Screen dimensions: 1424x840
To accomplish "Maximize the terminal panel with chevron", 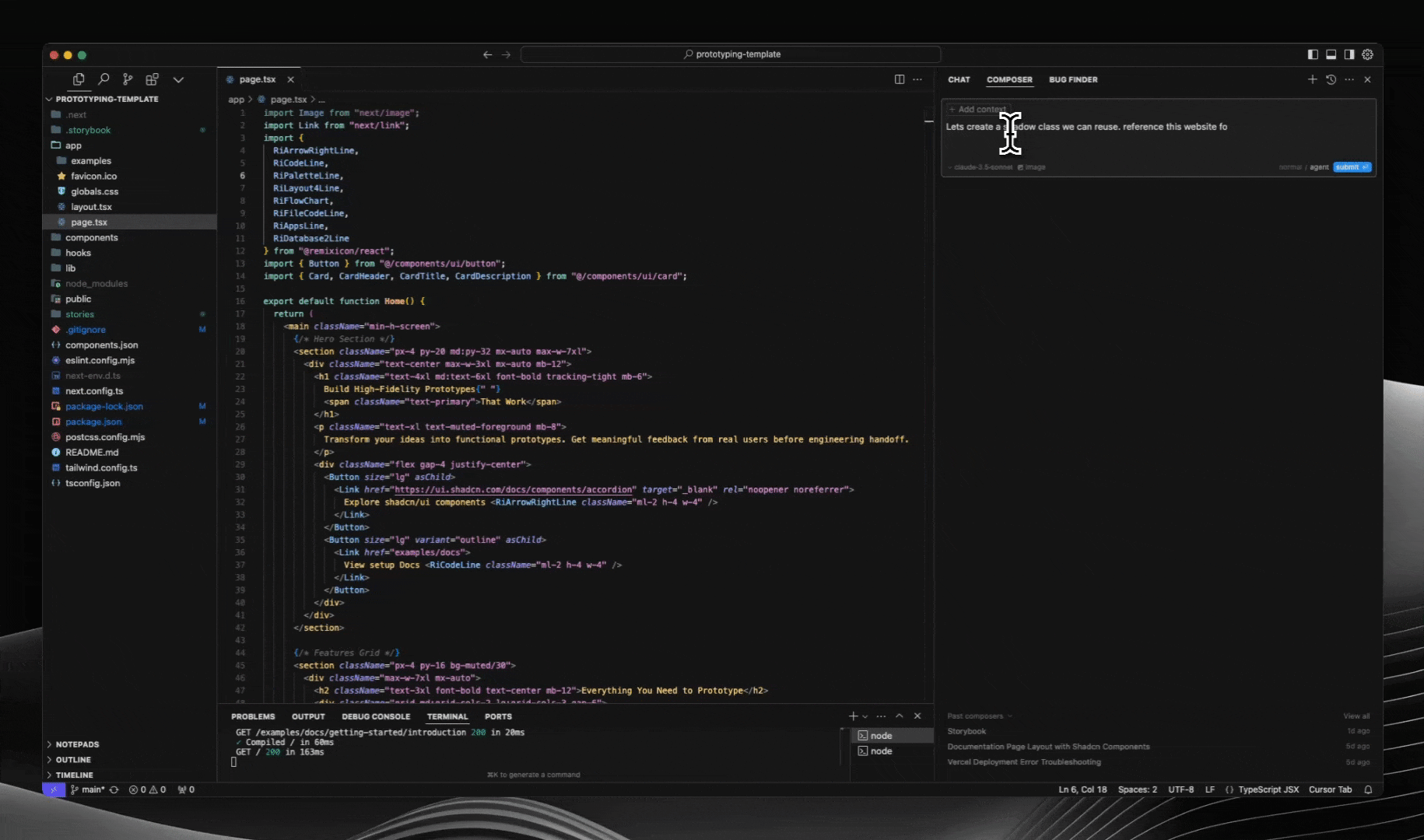I will point(900,716).
